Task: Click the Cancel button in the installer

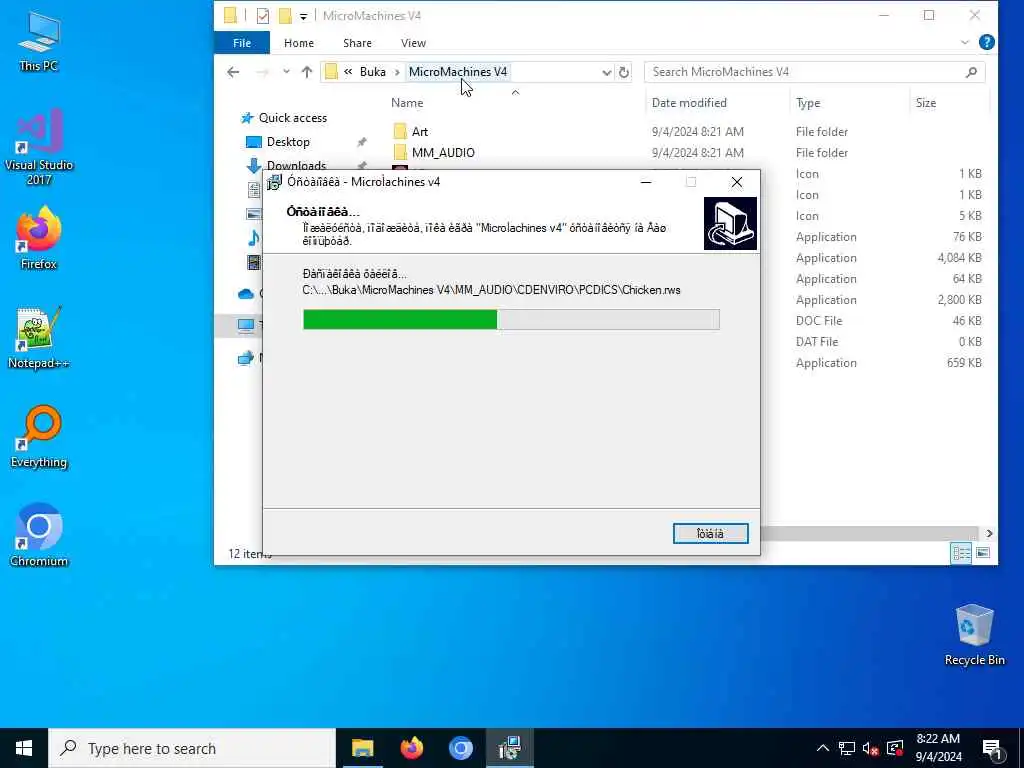Action: click(711, 534)
